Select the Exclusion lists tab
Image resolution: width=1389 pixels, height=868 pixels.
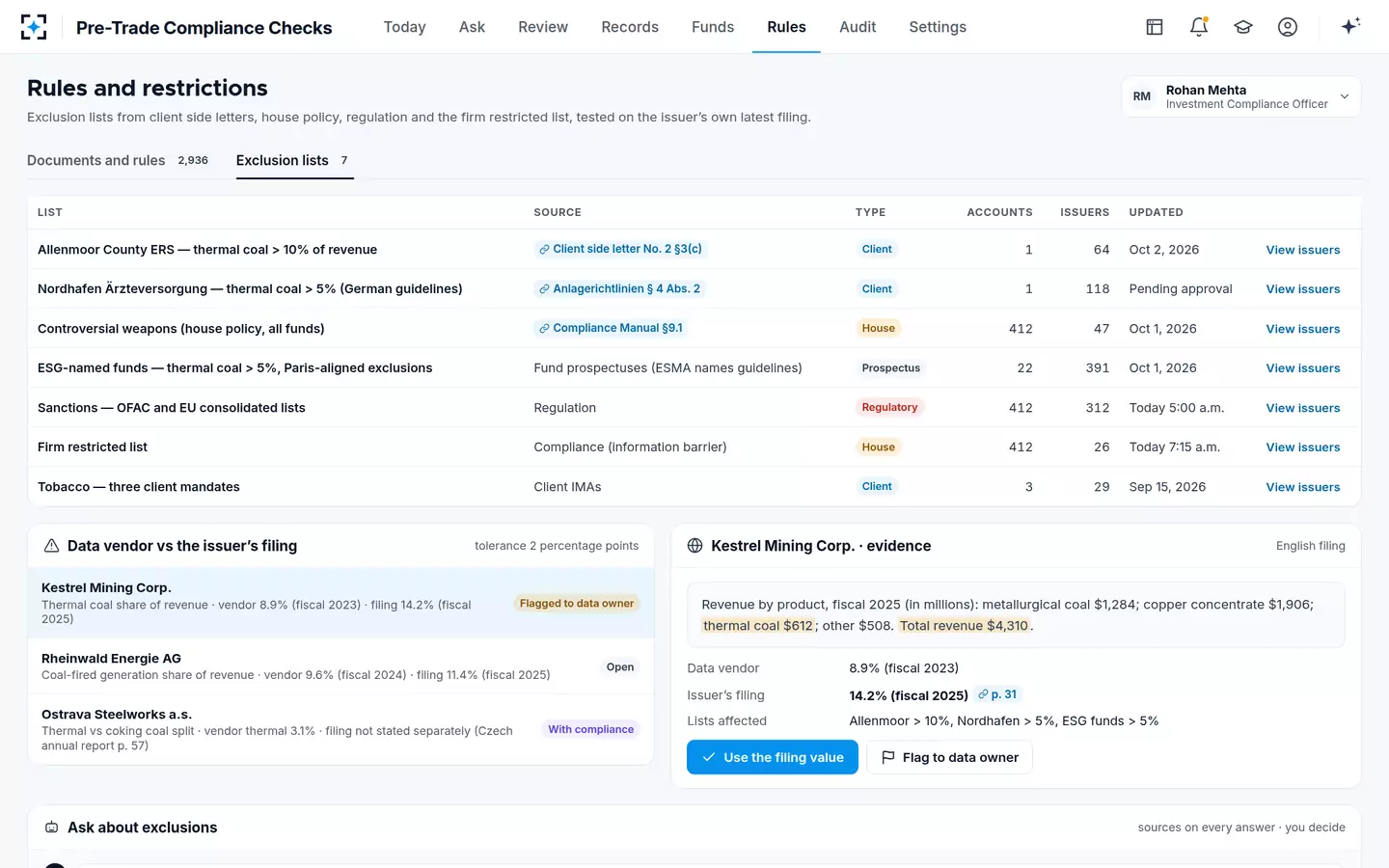click(294, 160)
